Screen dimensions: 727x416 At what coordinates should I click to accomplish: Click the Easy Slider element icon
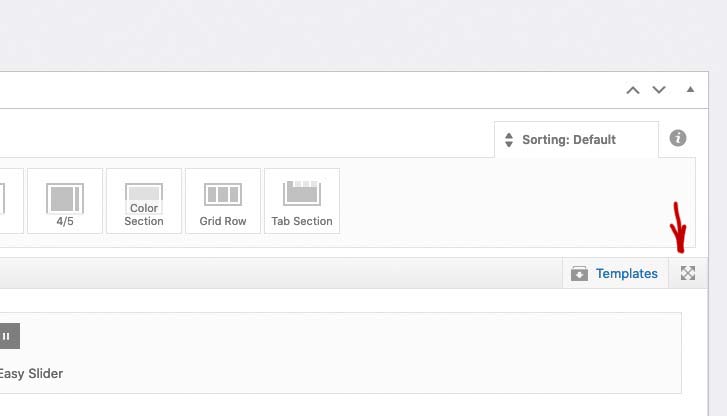(x=9, y=336)
